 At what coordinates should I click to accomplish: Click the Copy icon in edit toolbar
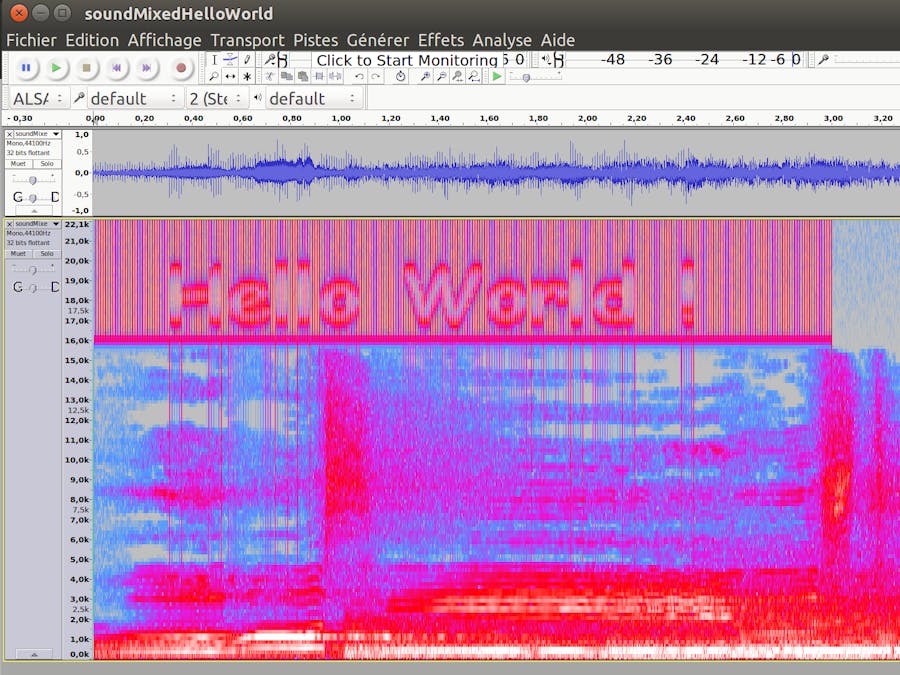point(286,76)
